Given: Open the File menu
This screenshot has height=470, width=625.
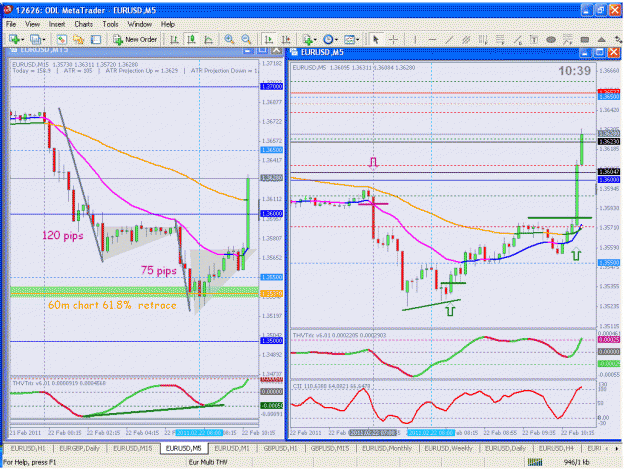Looking at the screenshot, I should point(11,24).
